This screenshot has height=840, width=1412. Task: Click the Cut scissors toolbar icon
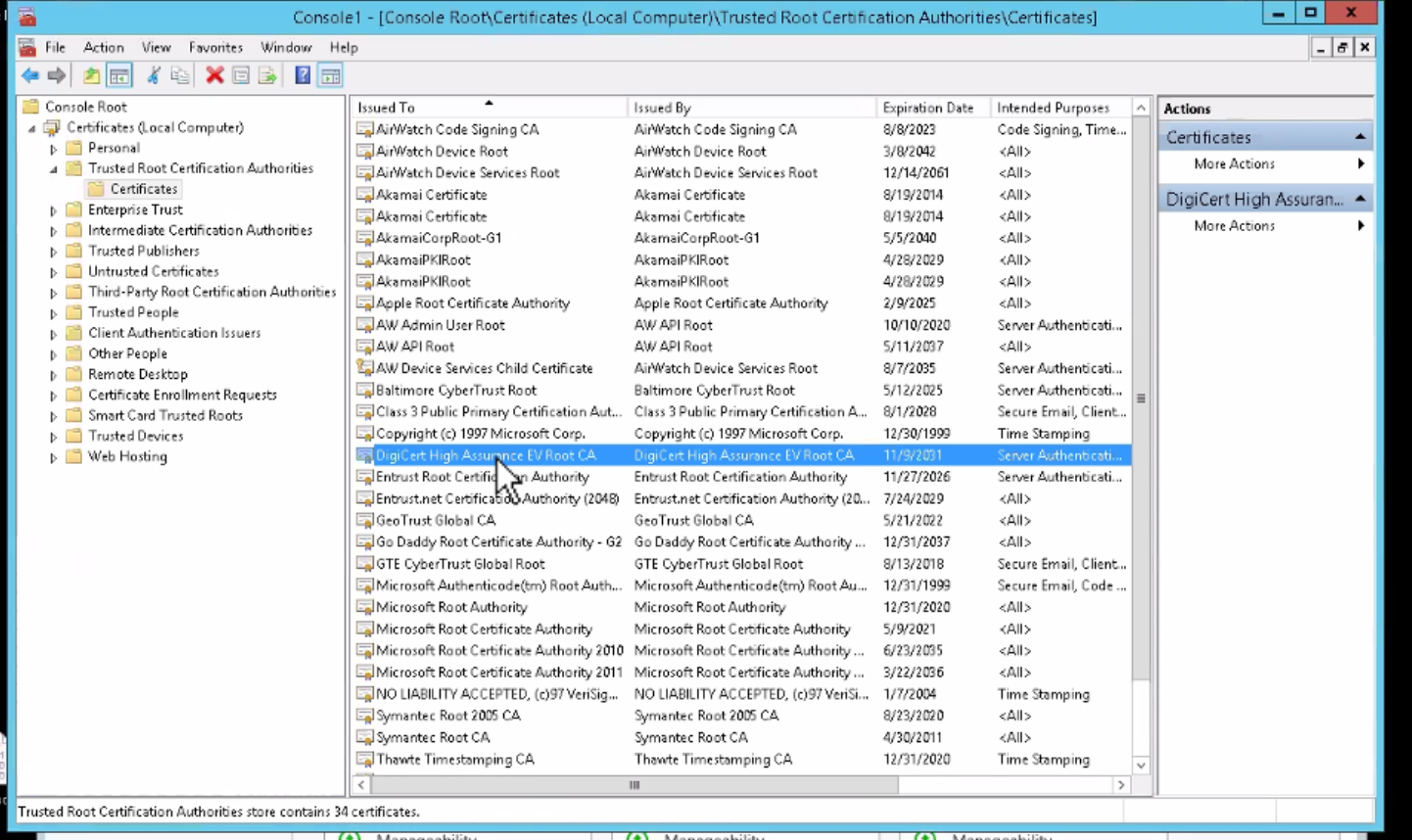(x=154, y=76)
